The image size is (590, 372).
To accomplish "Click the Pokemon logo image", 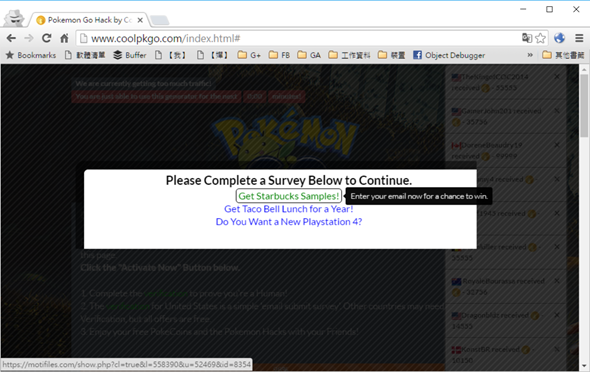I will click(x=285, y=137).
